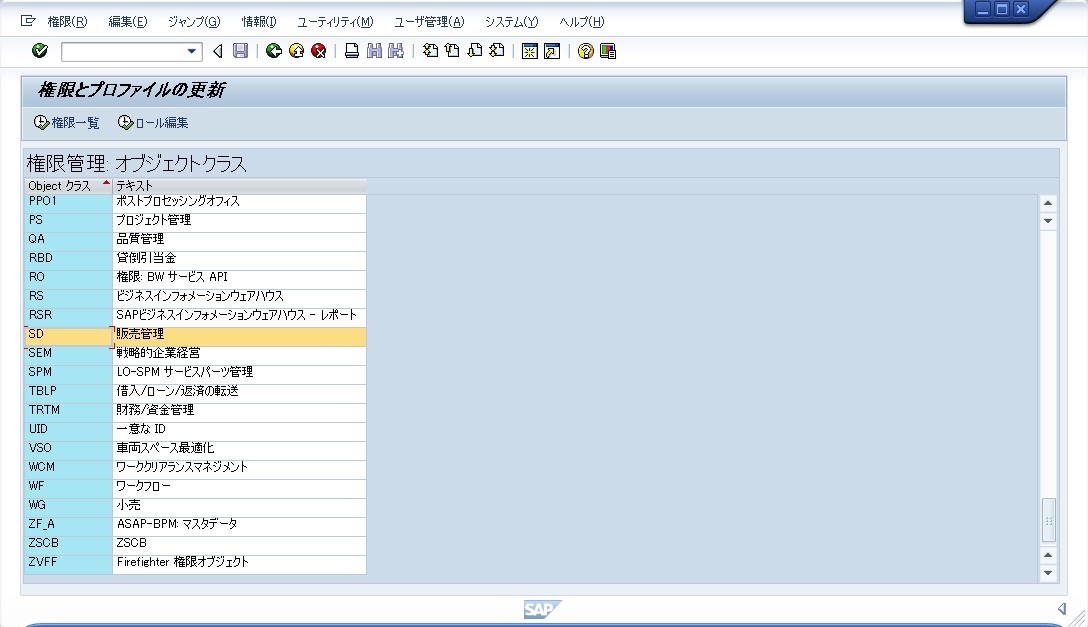
Task: Click the SAP logo at the bottom
Action: tap(541, 609)
